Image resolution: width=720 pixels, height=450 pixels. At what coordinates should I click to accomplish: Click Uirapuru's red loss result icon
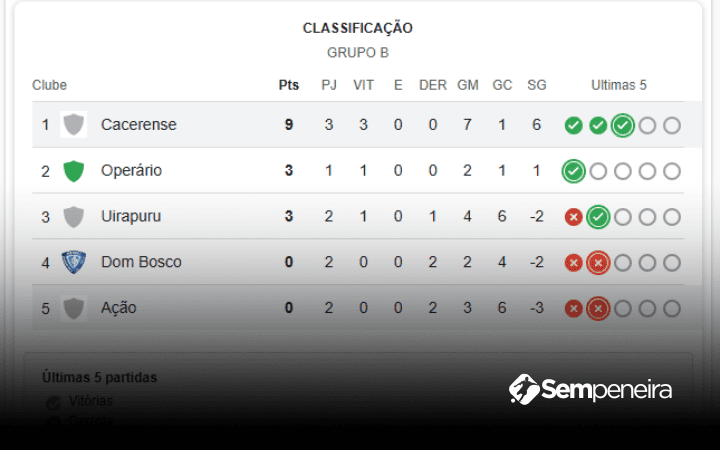tap(573, 217)
